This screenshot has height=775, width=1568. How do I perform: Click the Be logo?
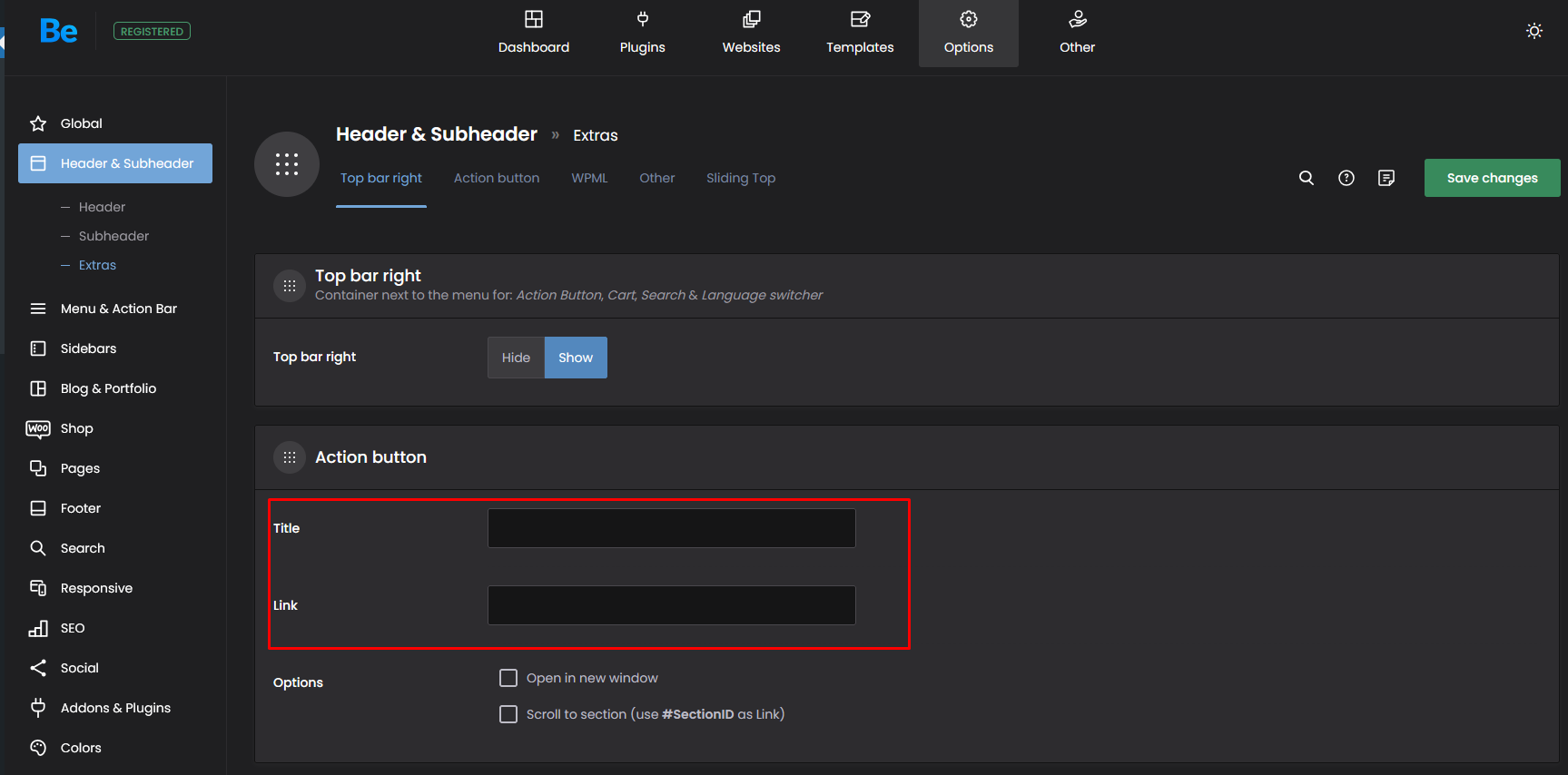click(x=59, y=31)
